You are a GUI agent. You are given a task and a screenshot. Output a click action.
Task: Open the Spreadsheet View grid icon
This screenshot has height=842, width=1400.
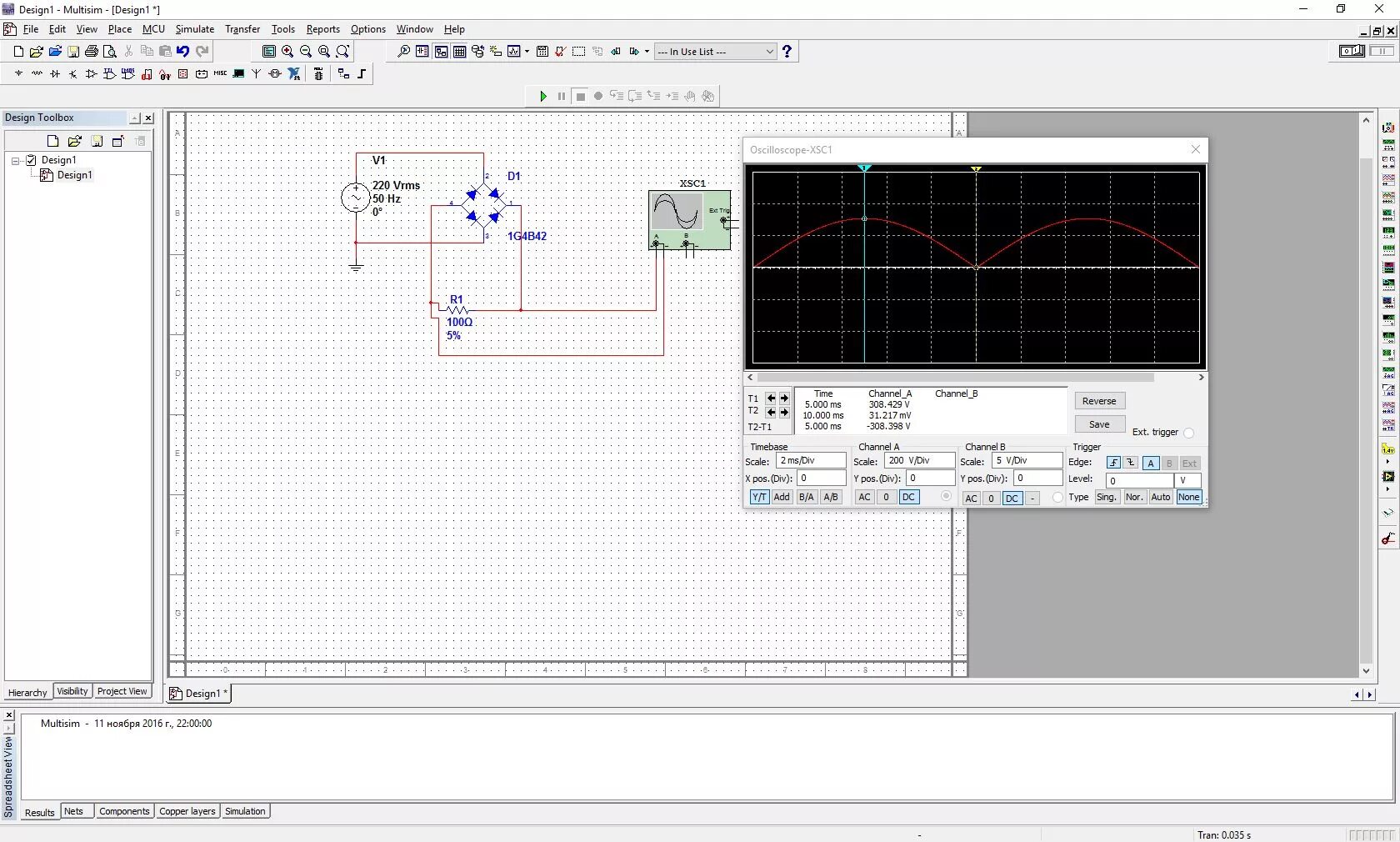[x=459, y=52]
